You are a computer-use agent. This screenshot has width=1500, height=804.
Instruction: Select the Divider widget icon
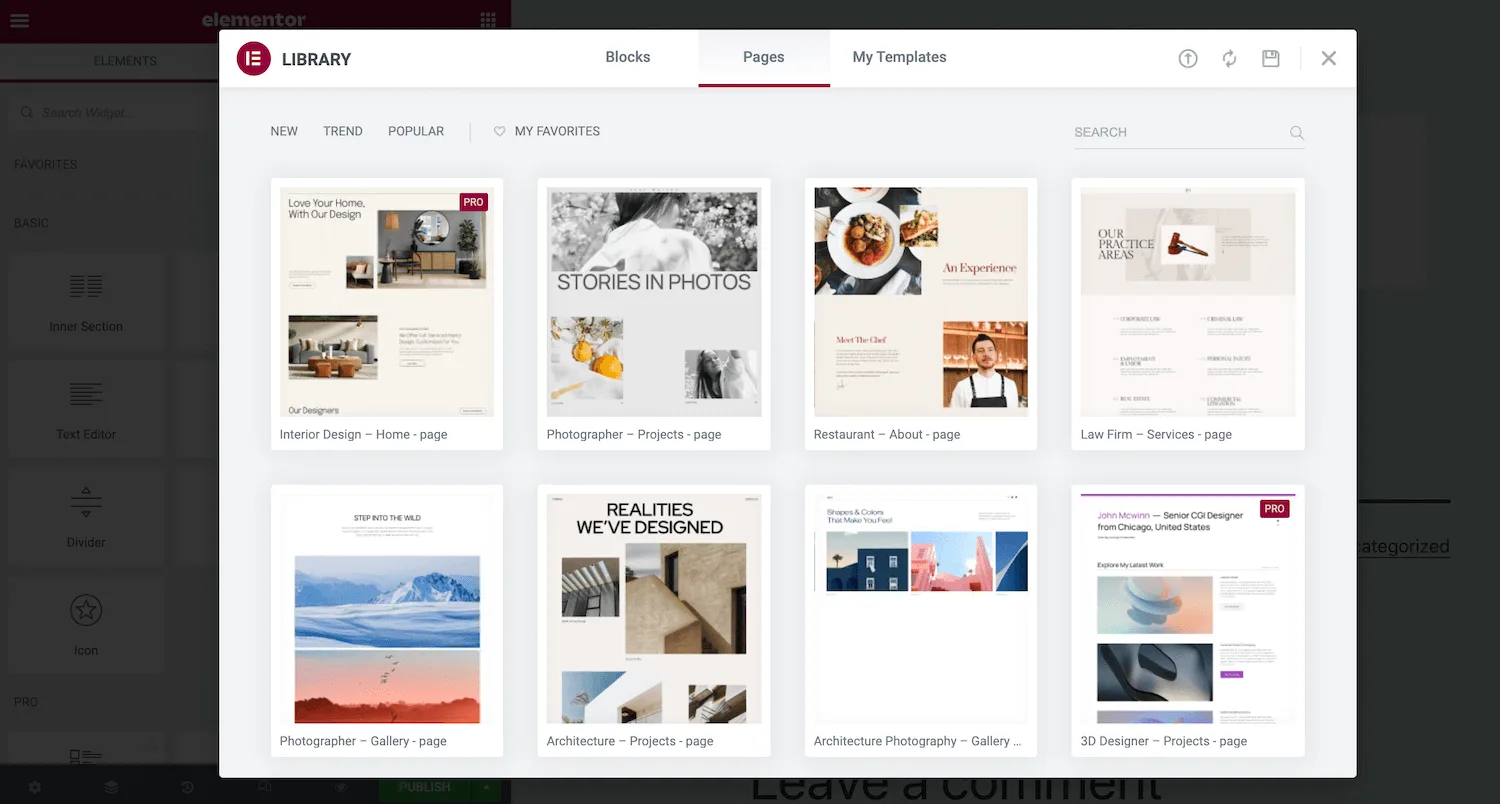(86, 503)
